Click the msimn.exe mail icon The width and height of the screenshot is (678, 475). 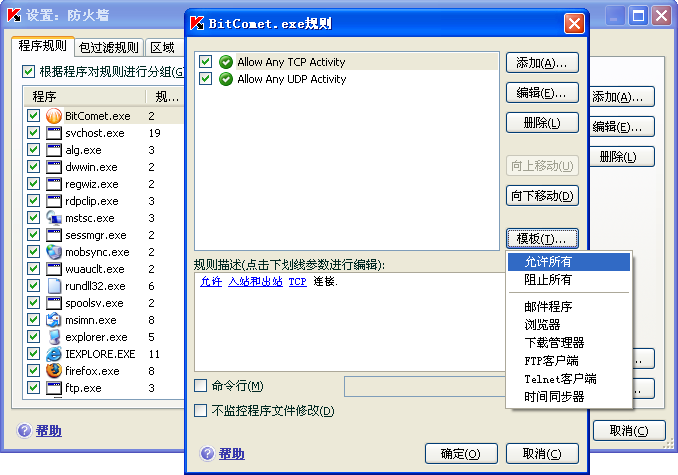(x=54, y=320)
